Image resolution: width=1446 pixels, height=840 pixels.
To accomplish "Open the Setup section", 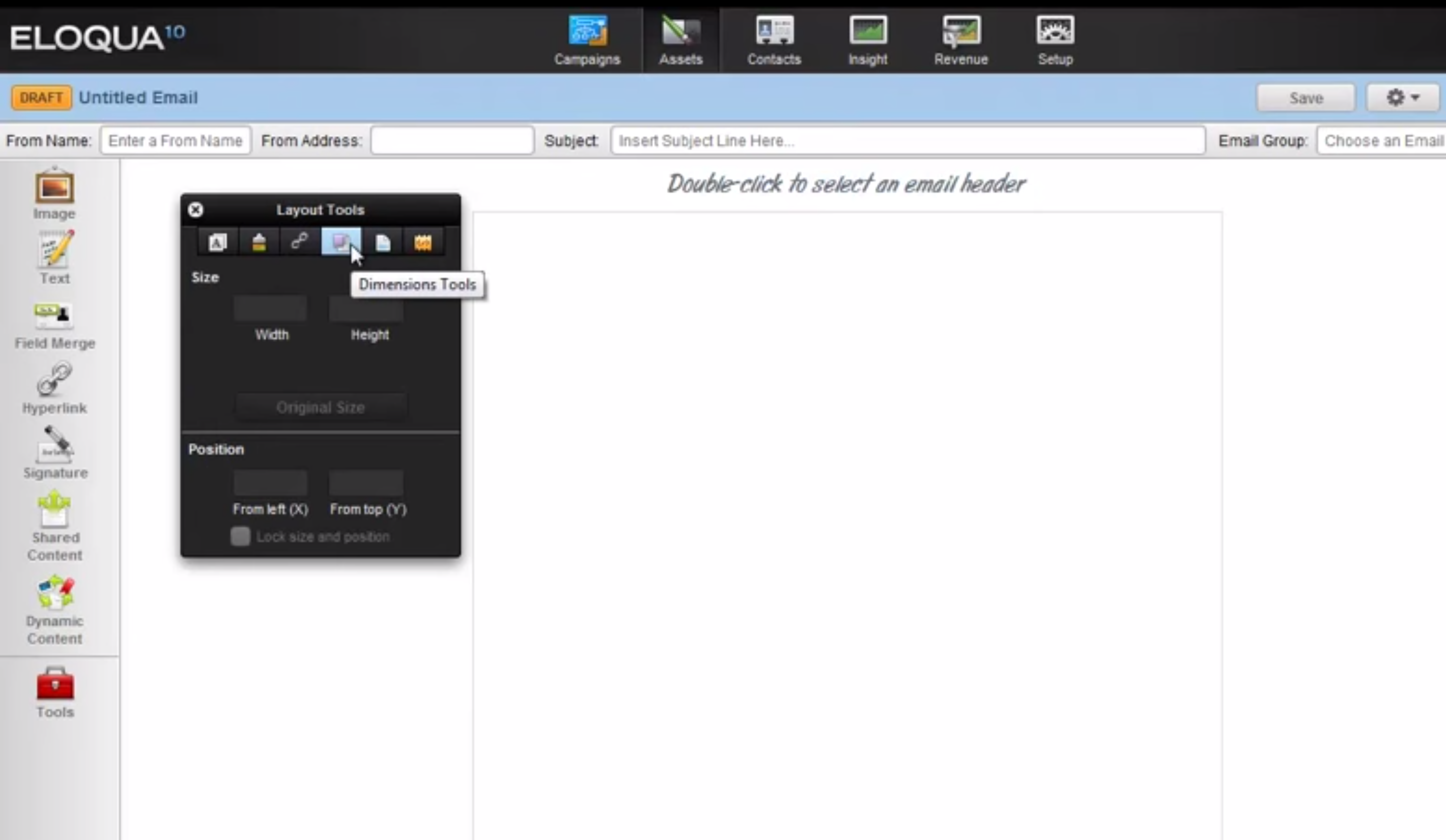I will coord(1055,41).
